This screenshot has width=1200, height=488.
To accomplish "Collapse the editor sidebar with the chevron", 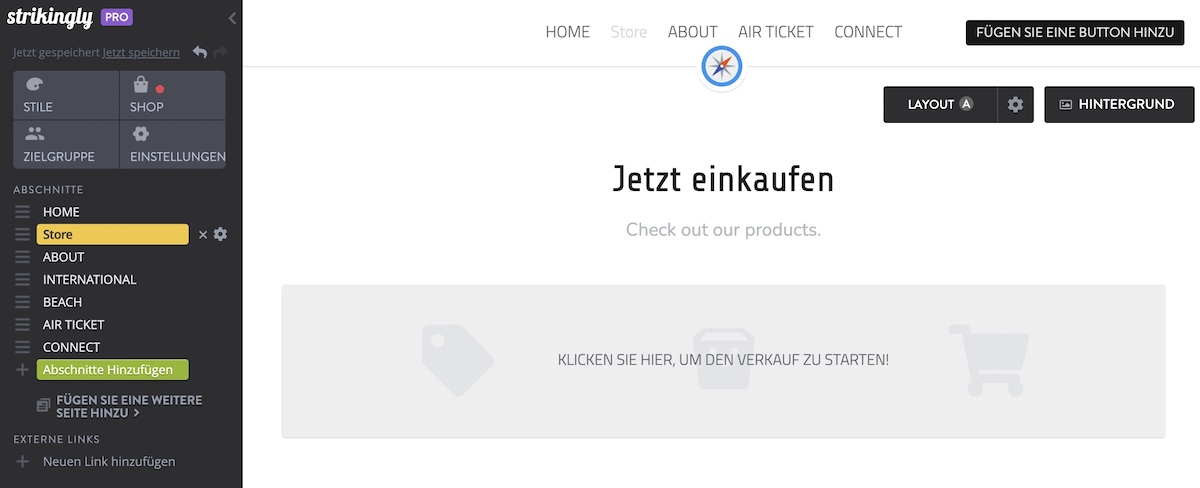I will tap(232, 18).
